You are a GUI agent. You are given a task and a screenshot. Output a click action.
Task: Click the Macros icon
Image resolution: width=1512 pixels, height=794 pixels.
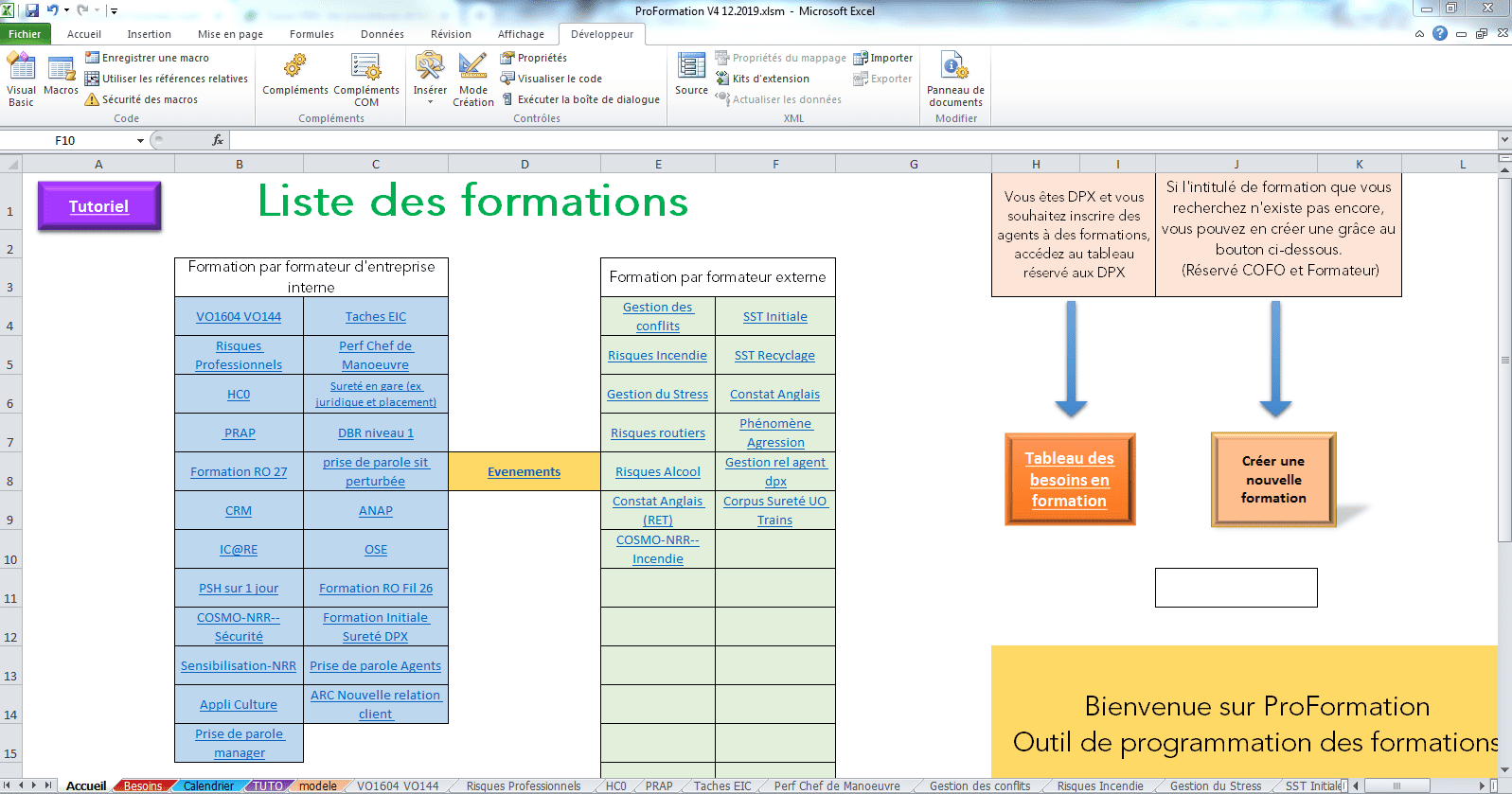(x=61, y=76)
